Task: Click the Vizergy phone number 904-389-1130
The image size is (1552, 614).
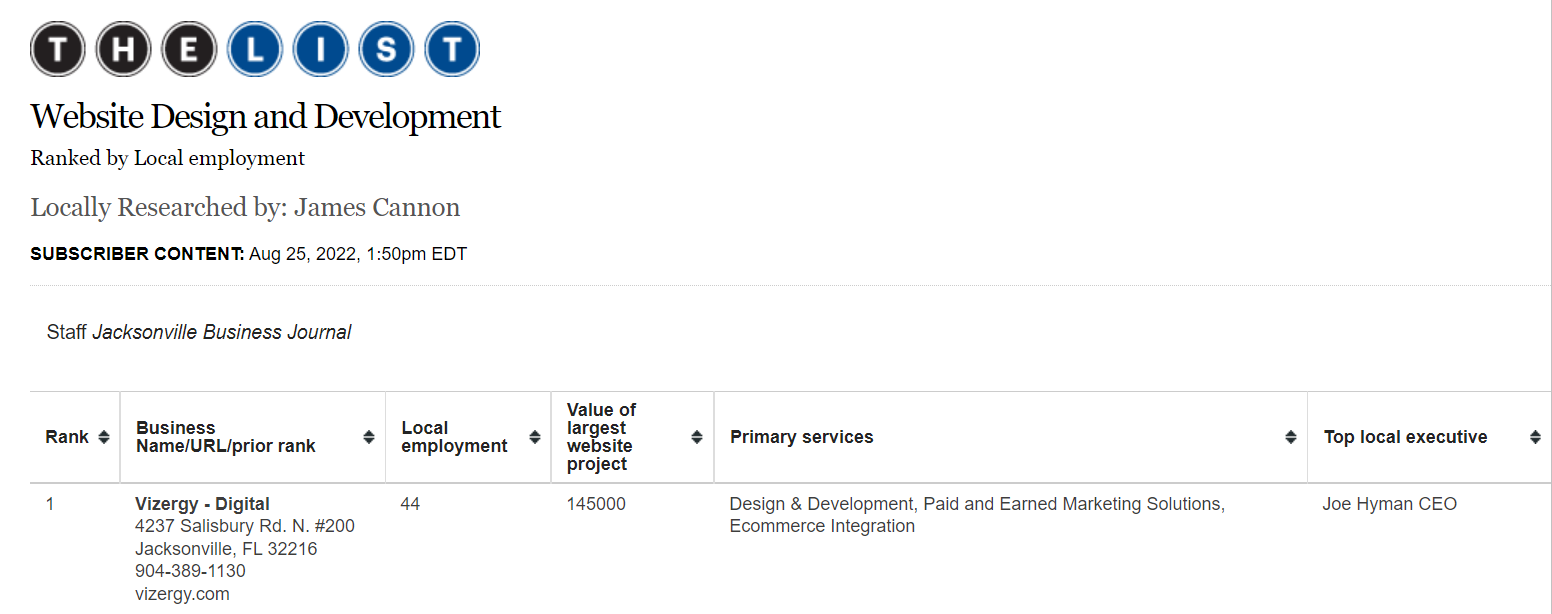Action: coord(190,571)
